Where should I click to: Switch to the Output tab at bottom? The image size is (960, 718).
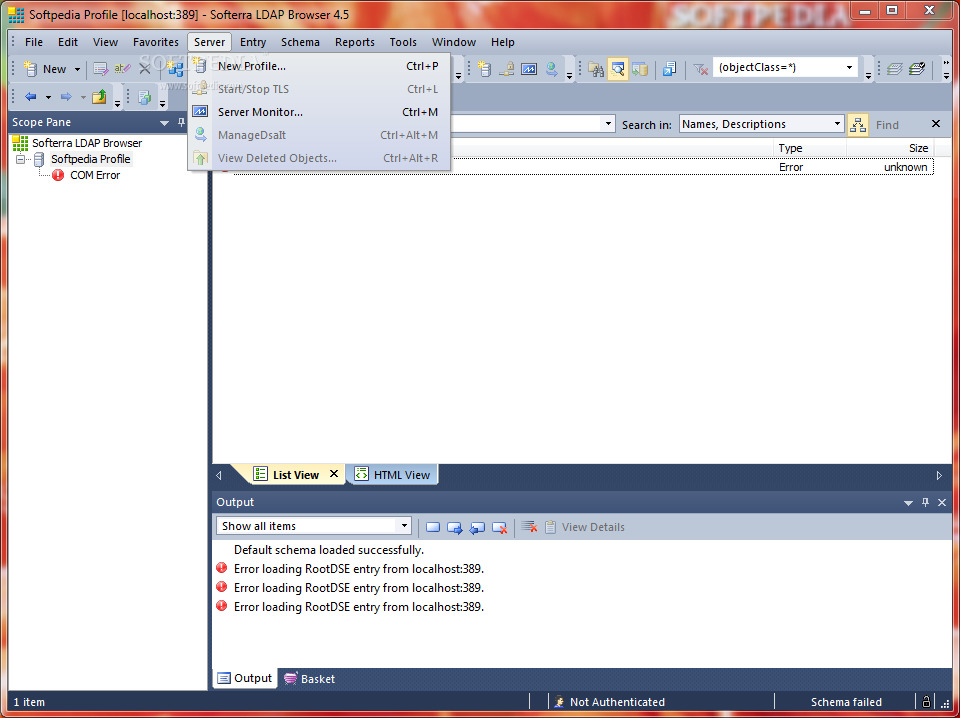(x=245, y=678)
